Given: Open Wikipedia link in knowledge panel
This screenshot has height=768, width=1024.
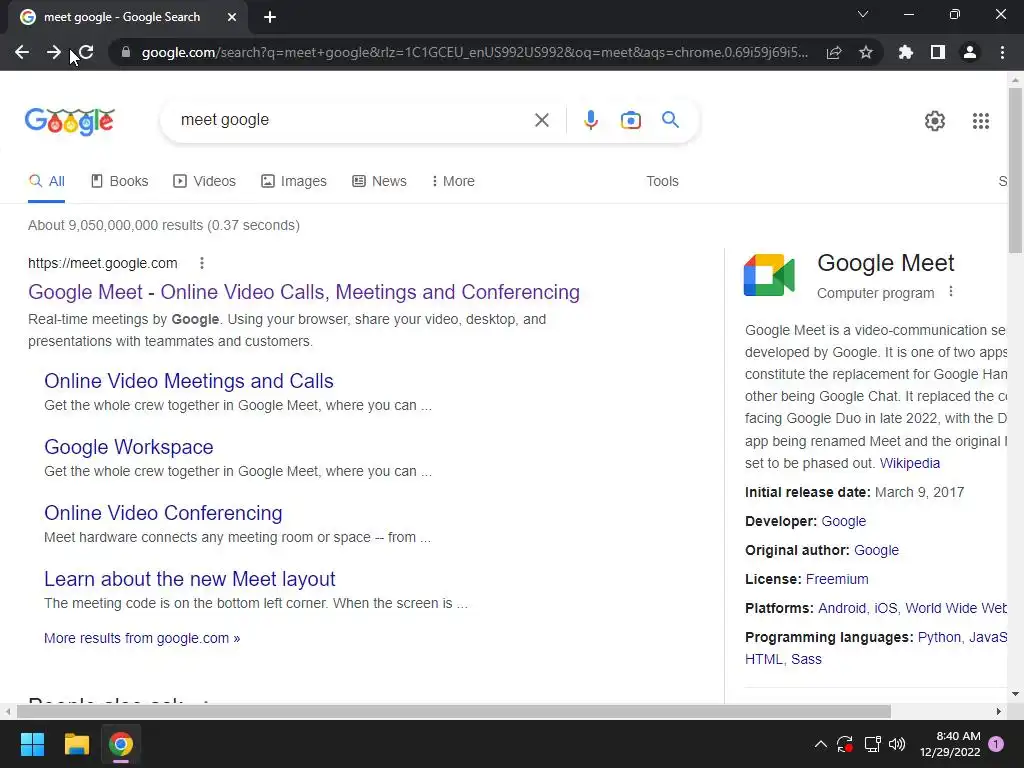Looking at the screenshot, I should (x=910, y=463).
